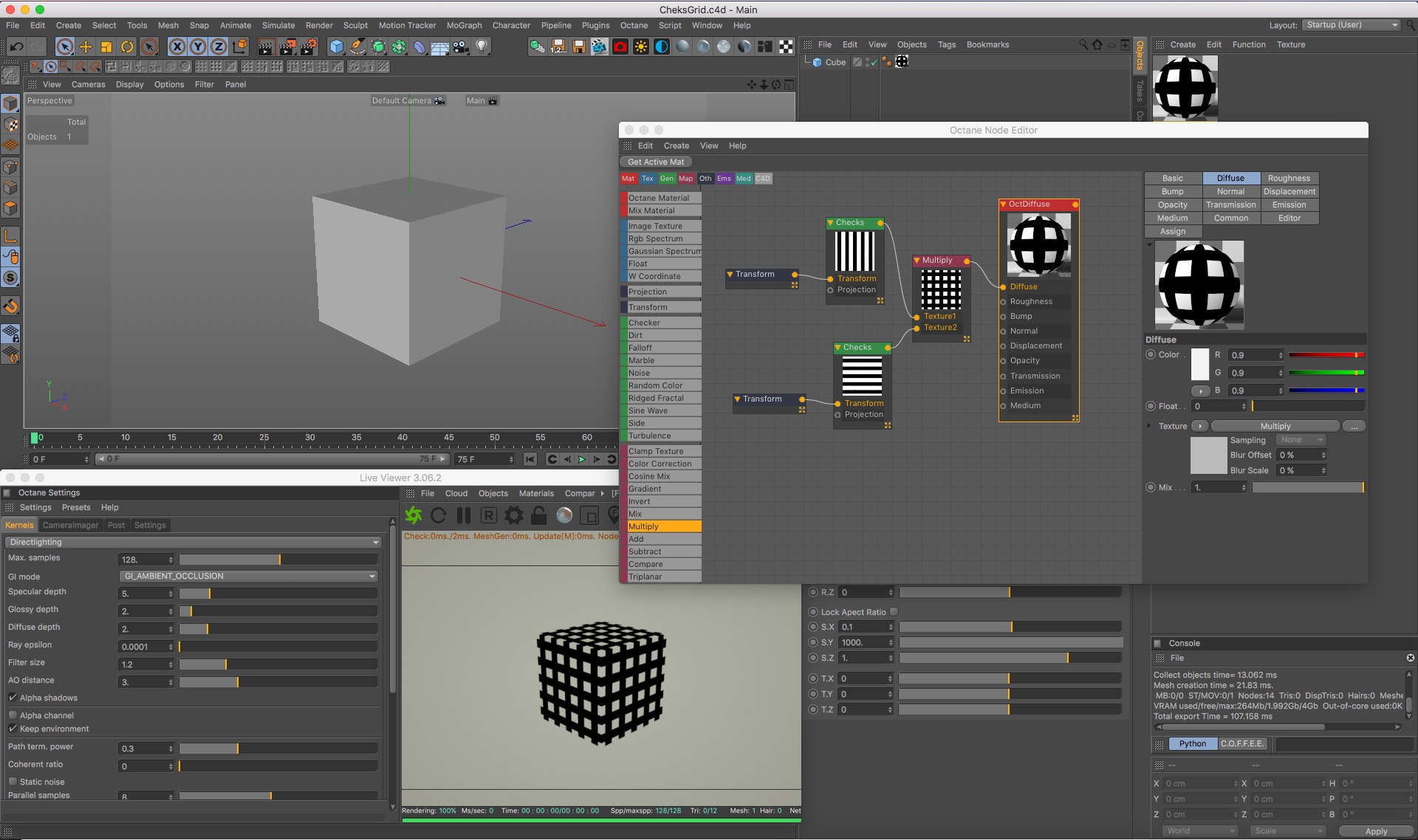Click the Roughness material channel button
The image size is (1418, 840).
[x=1289, y=178]
